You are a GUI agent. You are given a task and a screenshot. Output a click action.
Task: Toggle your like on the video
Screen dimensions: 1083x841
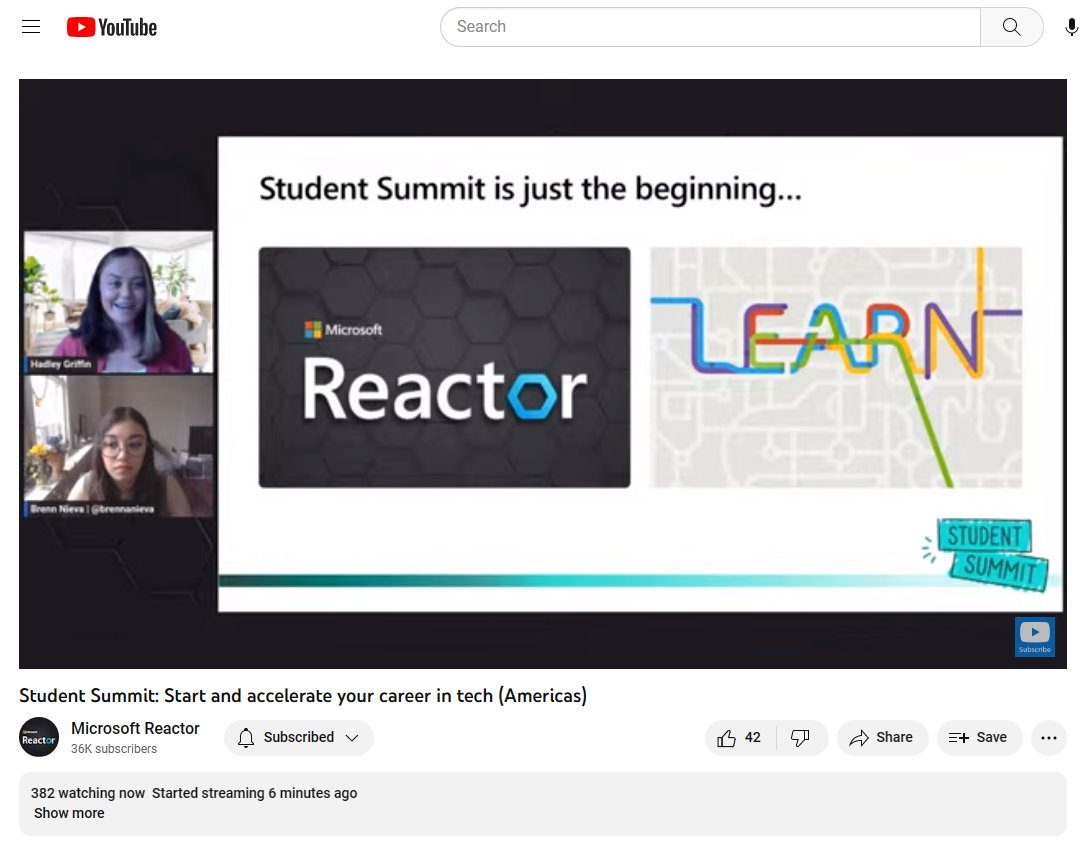coord(726,737)
